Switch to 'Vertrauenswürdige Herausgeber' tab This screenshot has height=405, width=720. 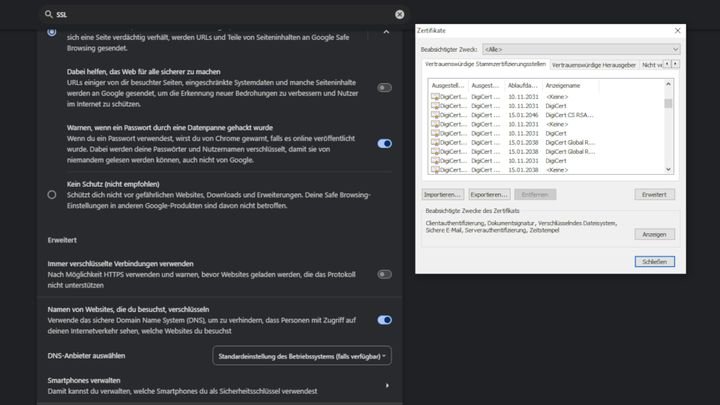(594, 65)
